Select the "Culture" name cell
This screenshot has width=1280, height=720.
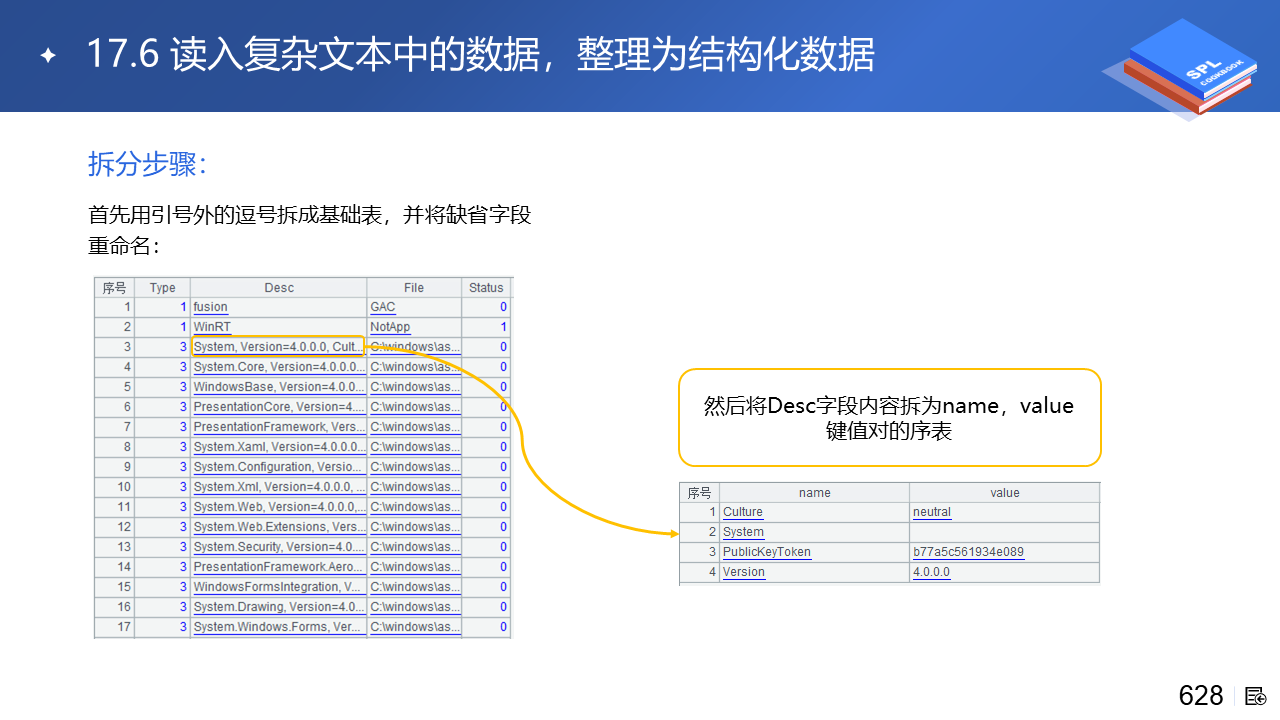pyautogui.click(x=815, y=512)
